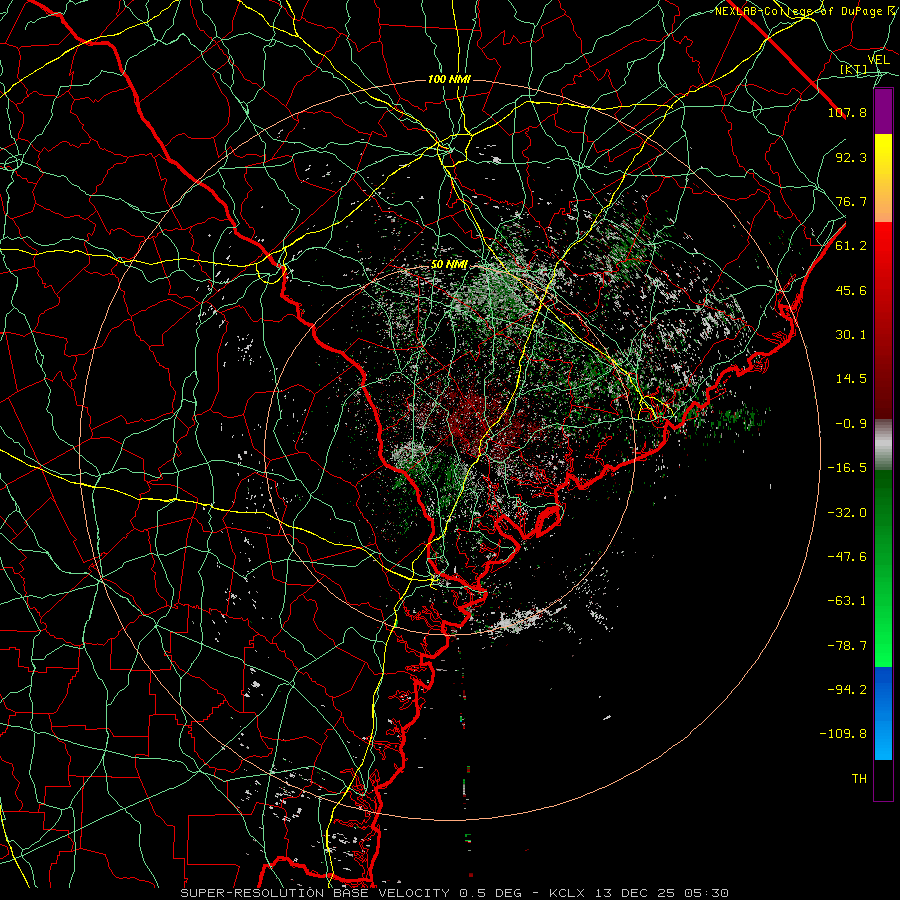Click the 92.3 velocity scale value
Screen dimensions: 900x900
click(851, 157)
